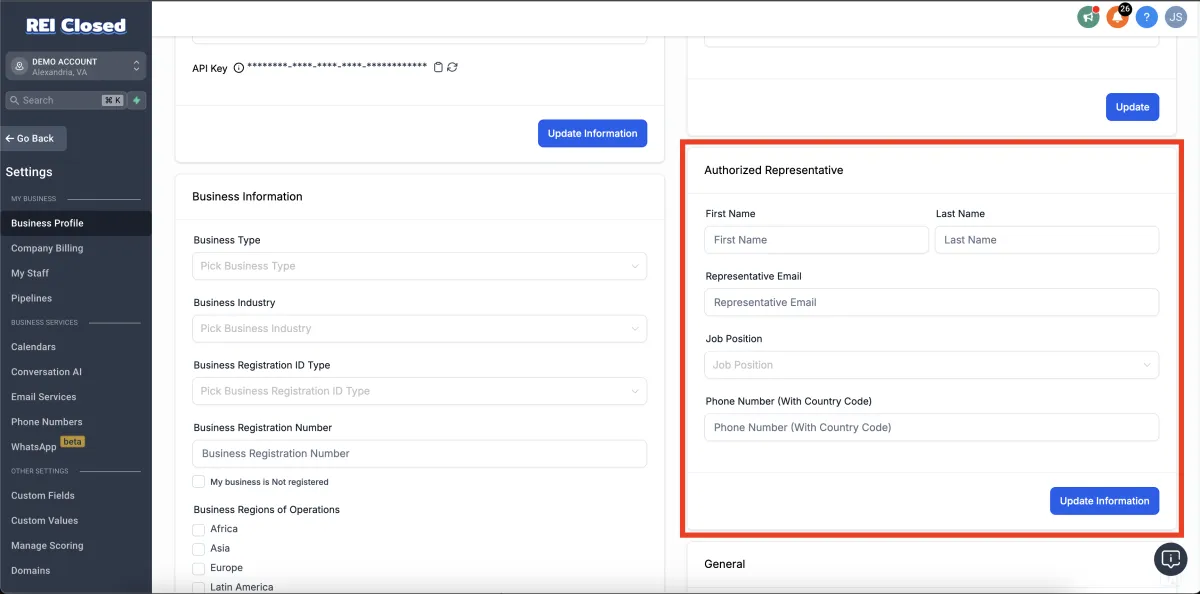Expand the Job Position dropdown

point(931,365)
